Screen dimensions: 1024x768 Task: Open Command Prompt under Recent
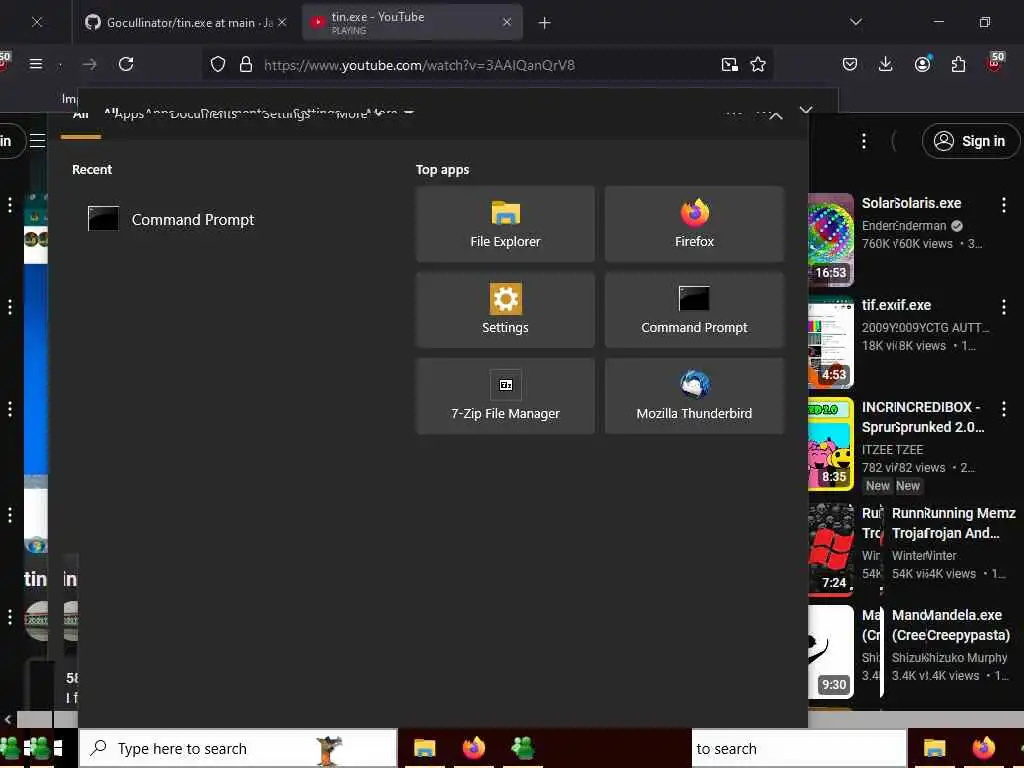tap(171, 219)
